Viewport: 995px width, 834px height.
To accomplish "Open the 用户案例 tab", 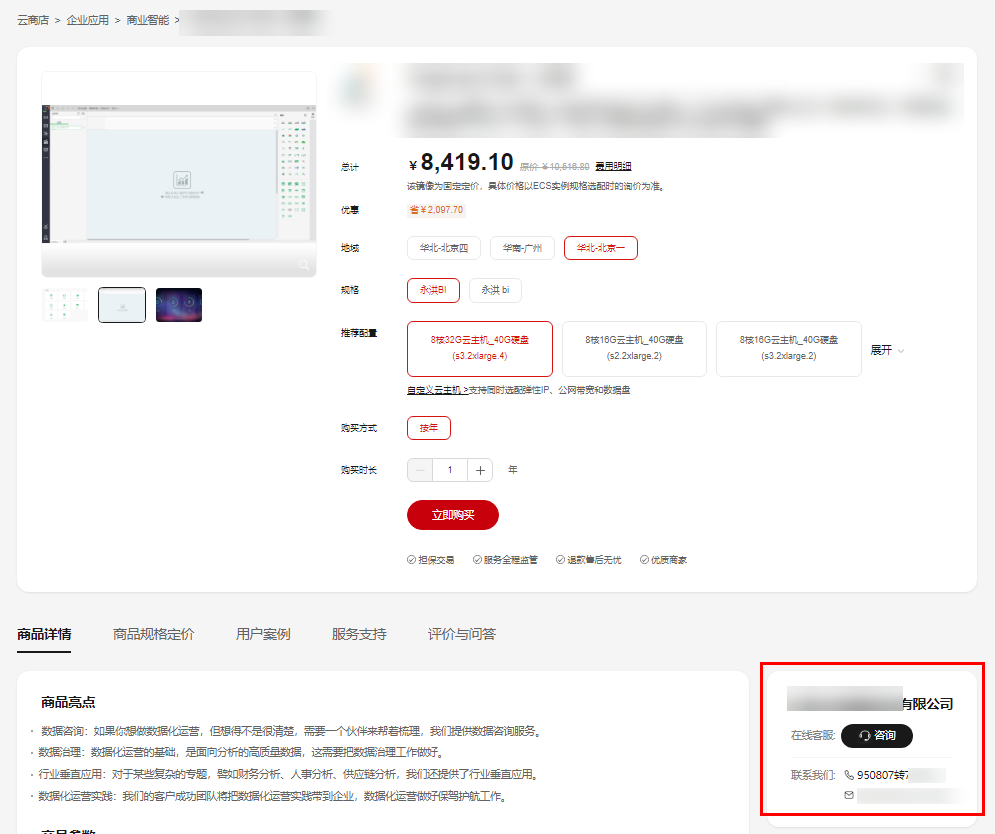I will tap(263, 634).
